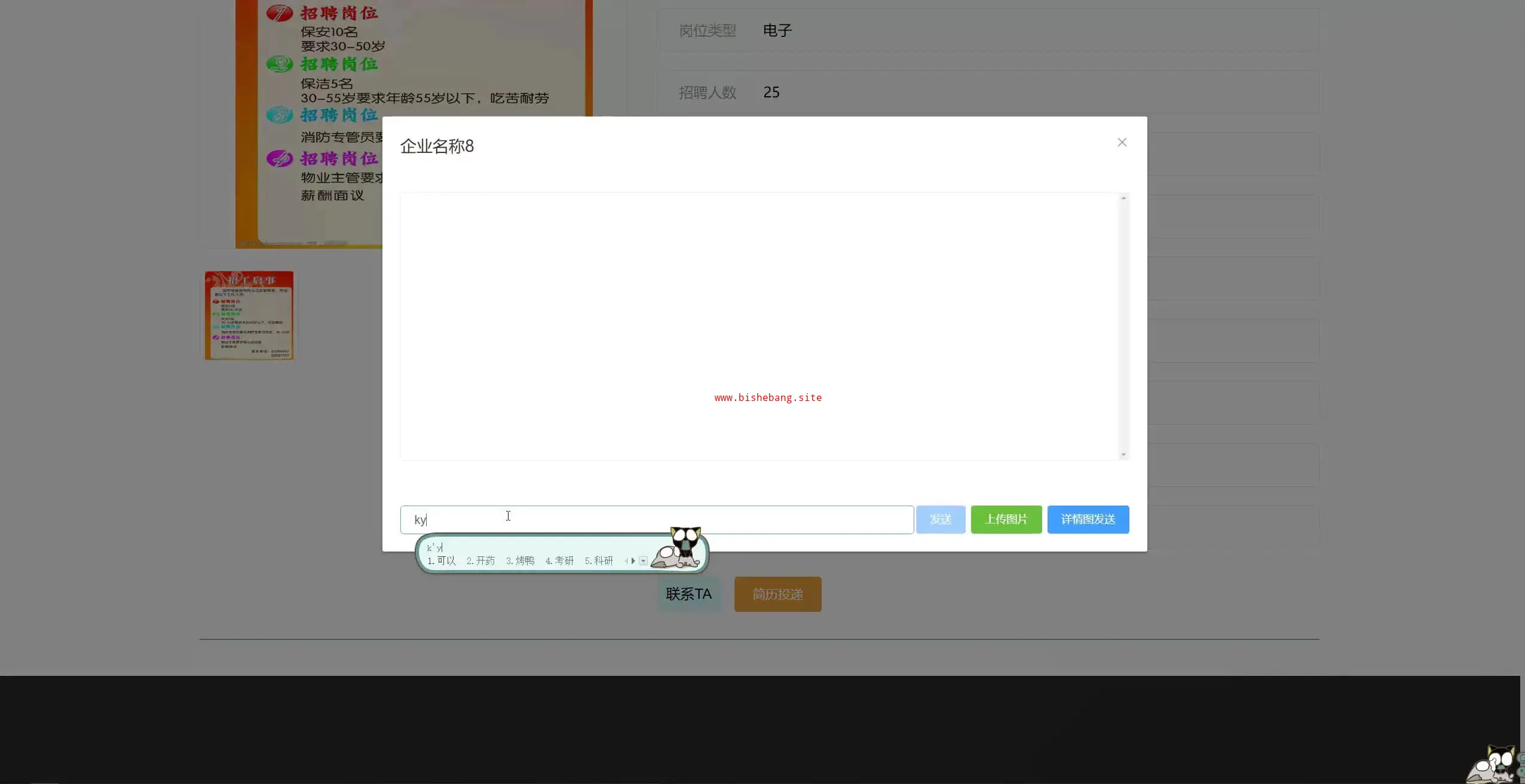
Task: Click scroll-down arrow of chat history
Action: pos(1123,455)
